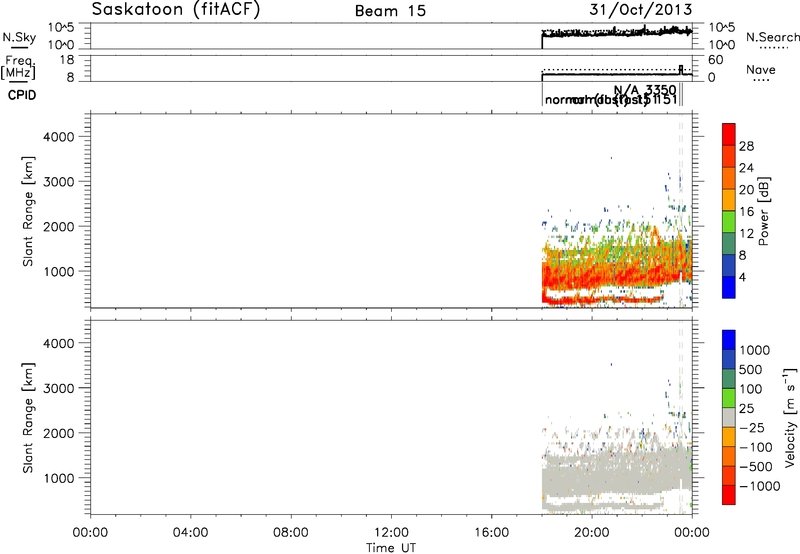Click the 'N.Sky' legend label
Image resolution: width=800 pixels, height=554 pixels.
19,37
